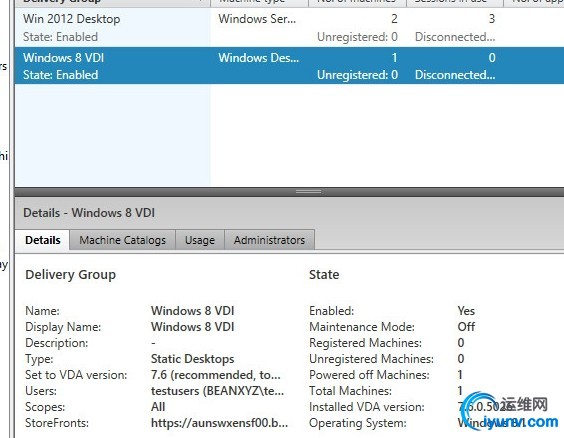
Task: Click 'Disconnected...' in Win 2012 Desktop row
Action: [x=455, y=37]
